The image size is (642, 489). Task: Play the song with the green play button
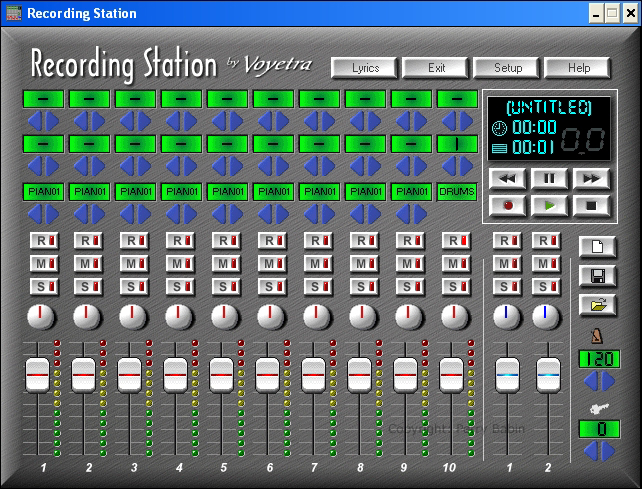(549, 206)
